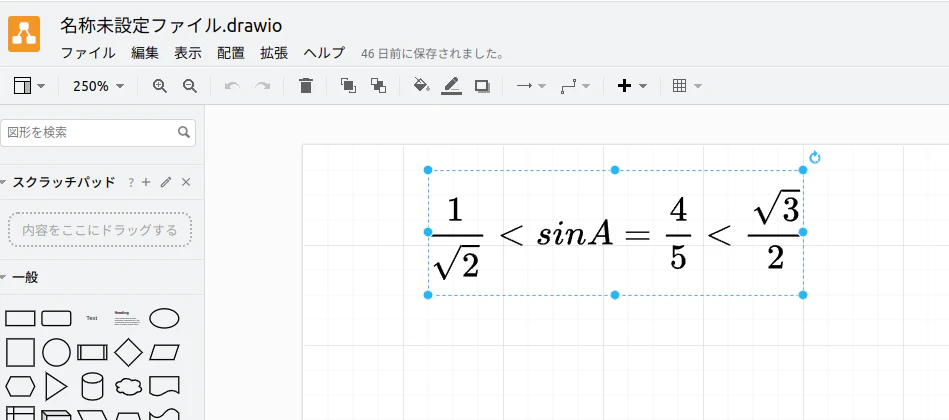Open the ファイル menu
Viewport: 949px width, 420px height.
[x=88, y=53]
